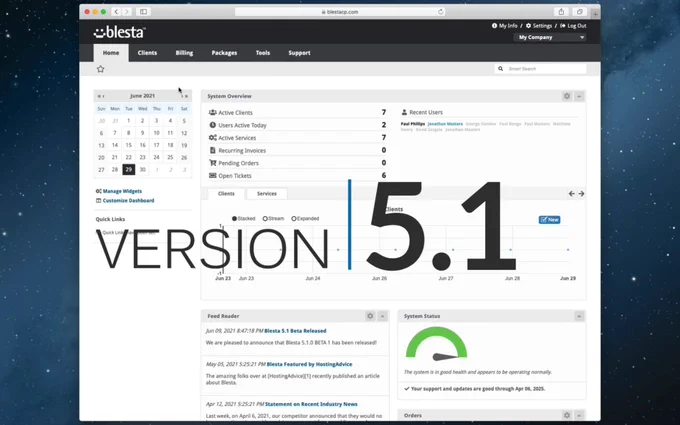Click Log Out link
The image size is (680, 425).
(x=573, y=26)
